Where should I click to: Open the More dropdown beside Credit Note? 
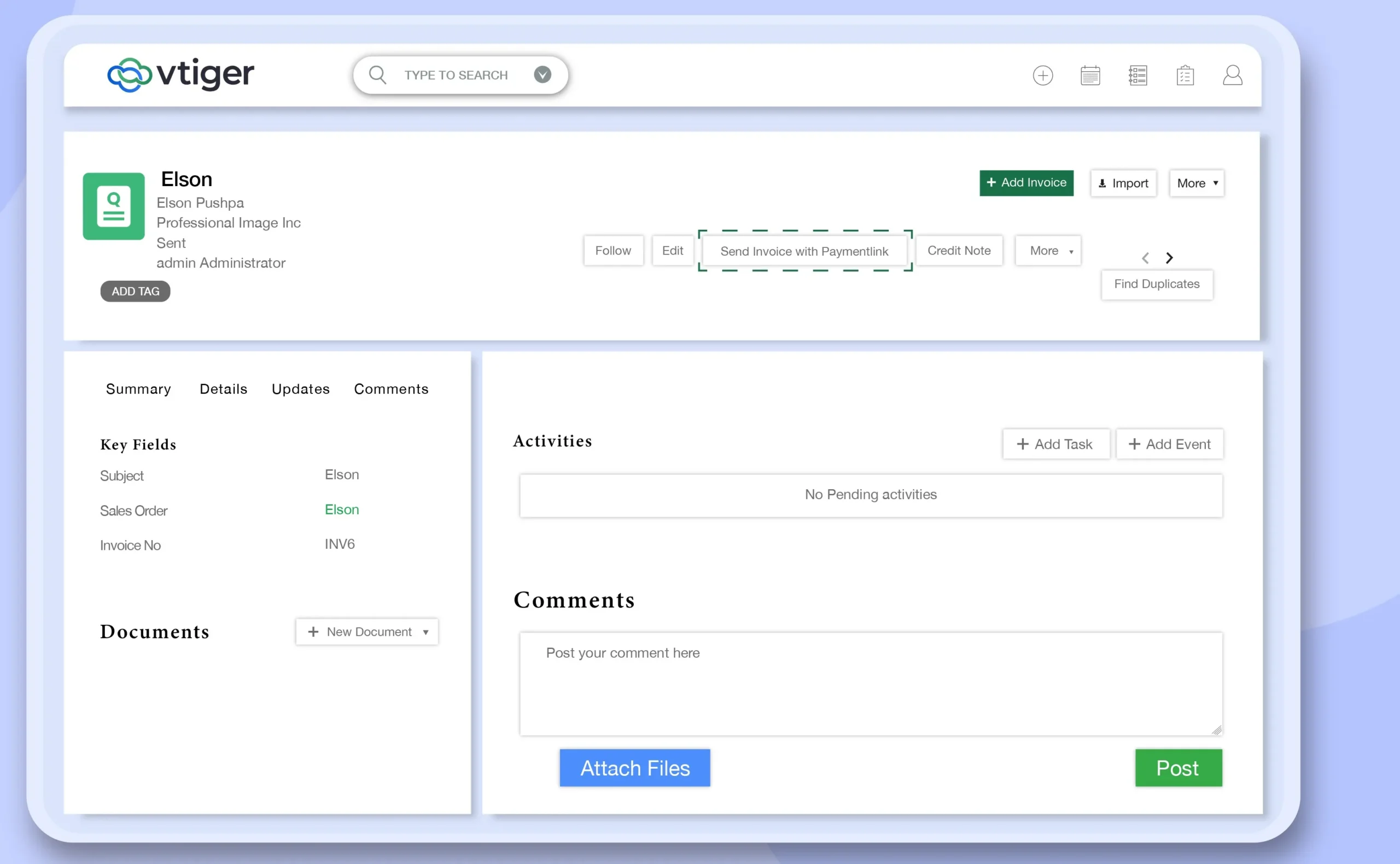(1048, 251)
